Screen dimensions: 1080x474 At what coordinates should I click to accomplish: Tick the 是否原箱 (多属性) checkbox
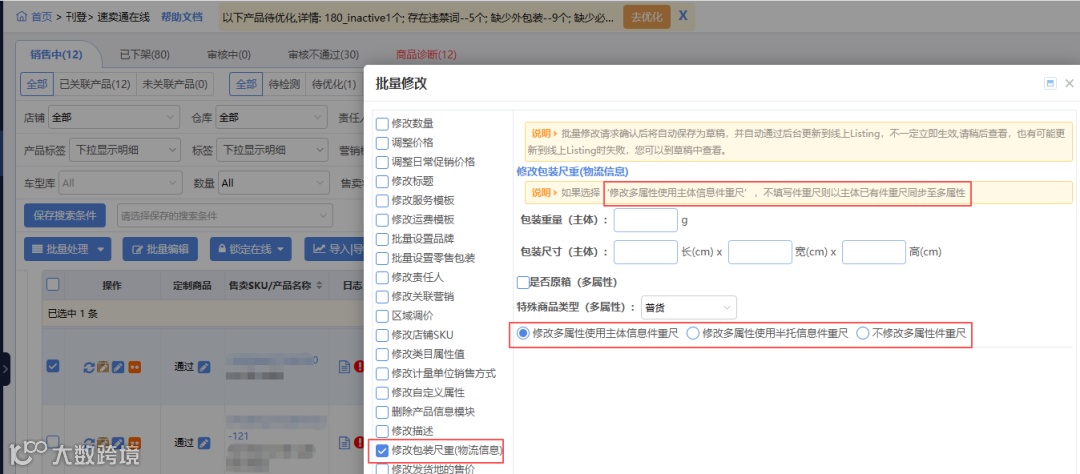pos(523,282)
